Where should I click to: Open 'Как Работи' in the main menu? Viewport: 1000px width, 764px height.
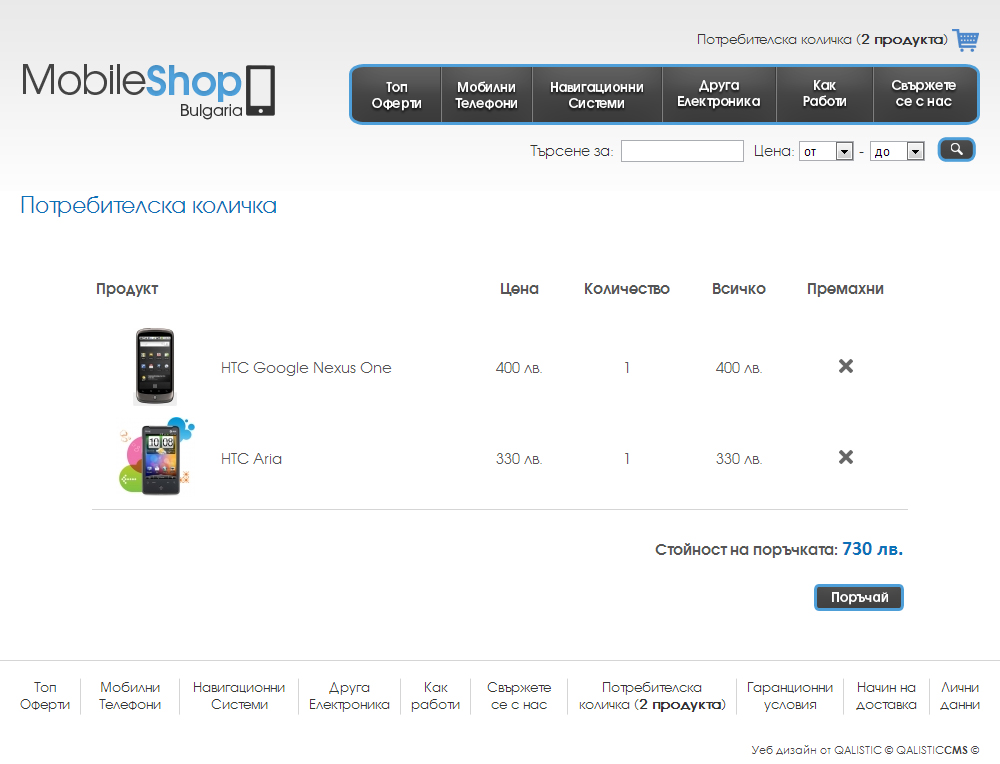tap(824, 94)
